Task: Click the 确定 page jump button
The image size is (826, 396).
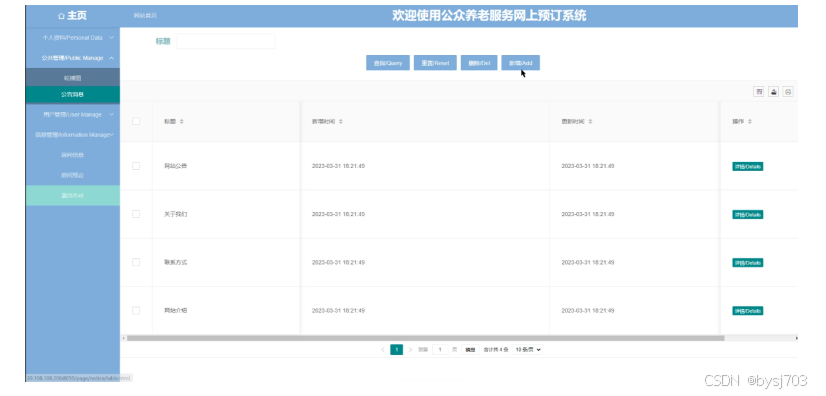Action: coord(470,350)
